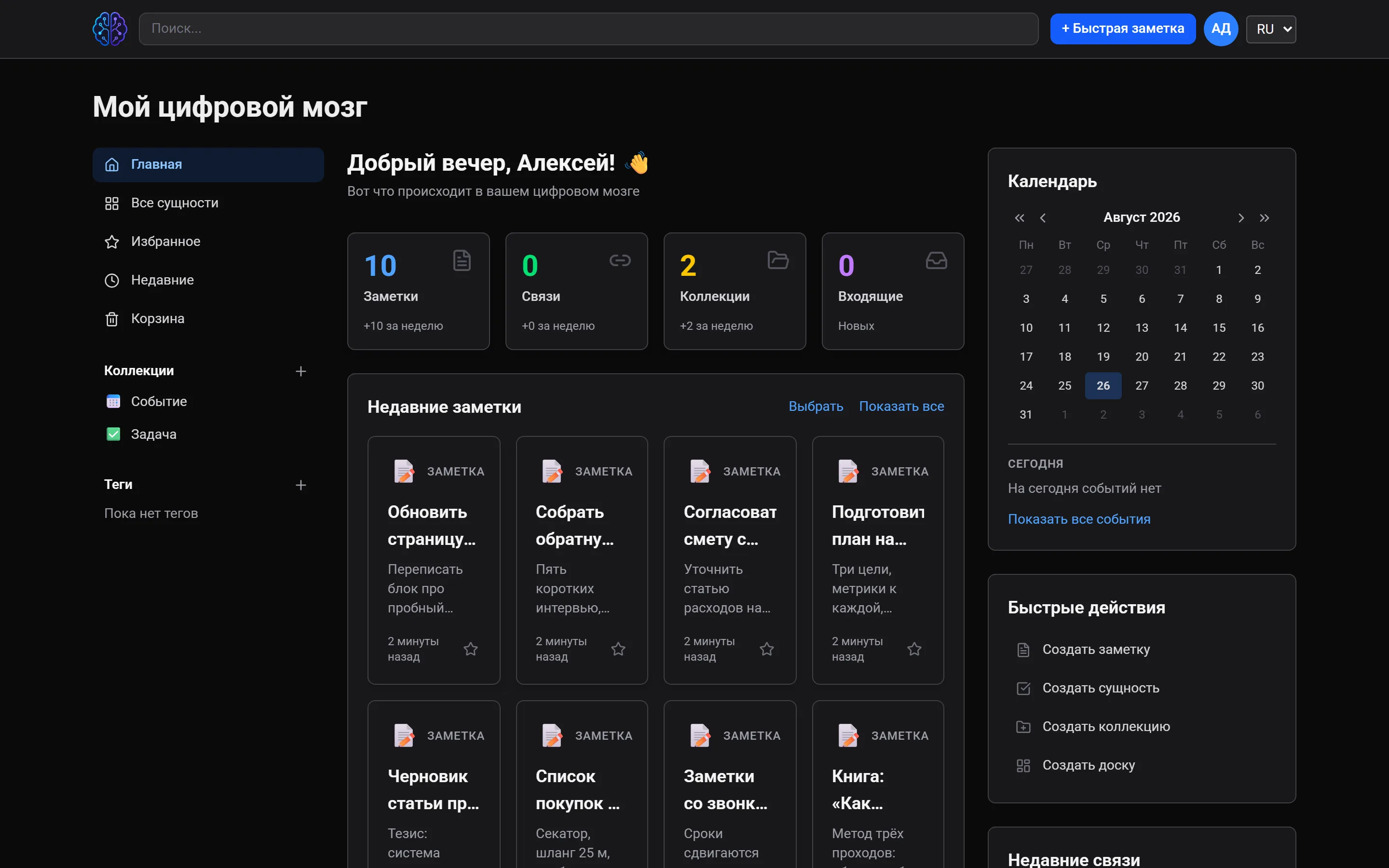The height and width of the screenshot is (868, 1389).
Task: Click the Выбрать link in recent notes
Action: (x=816, y=407)
